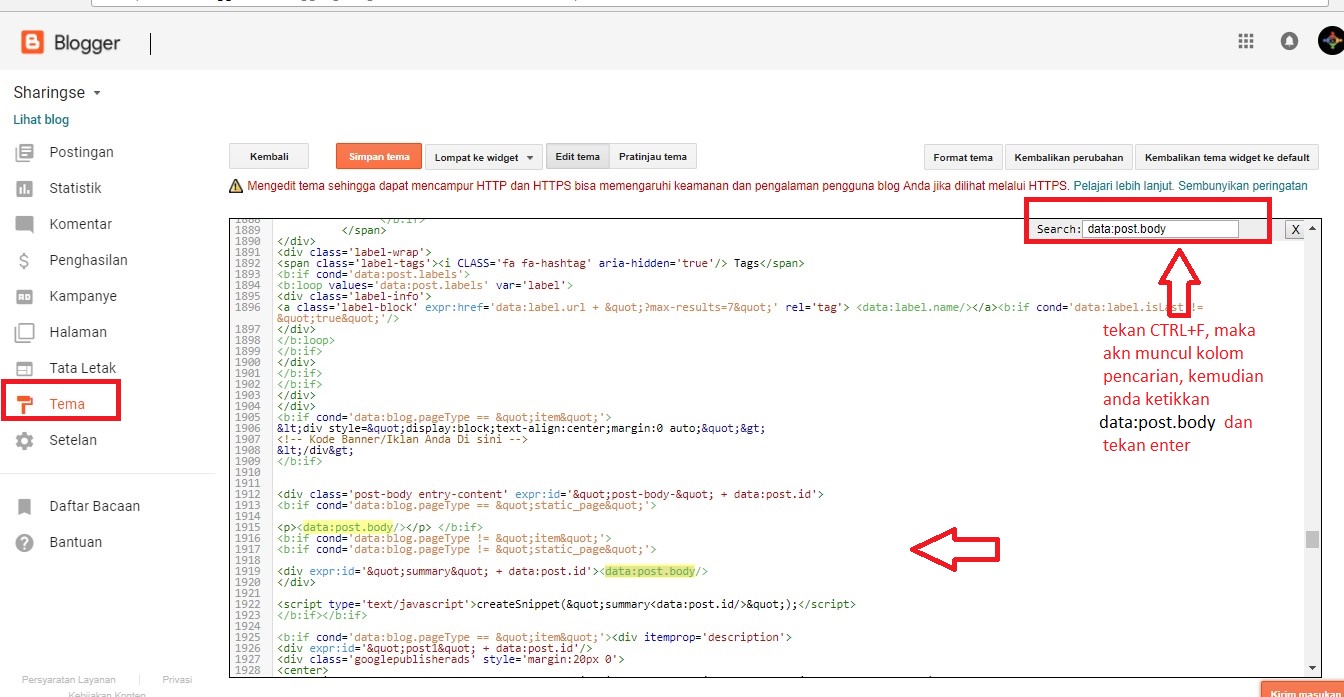Click the Blogger logo icon

[33, 42]
